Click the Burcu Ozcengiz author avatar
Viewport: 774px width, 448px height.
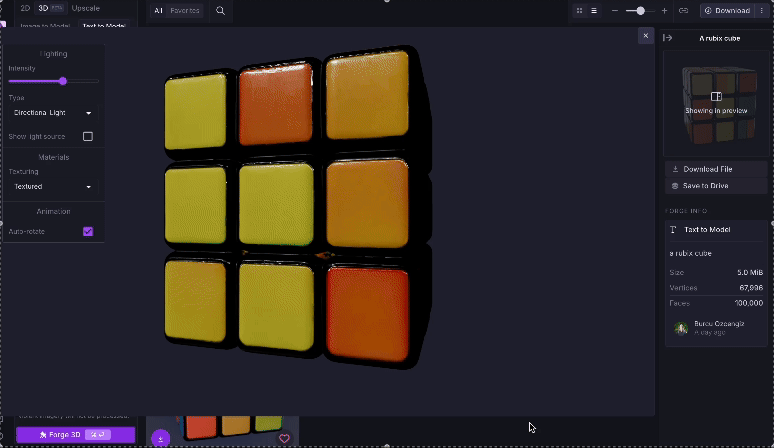point(681,328)
